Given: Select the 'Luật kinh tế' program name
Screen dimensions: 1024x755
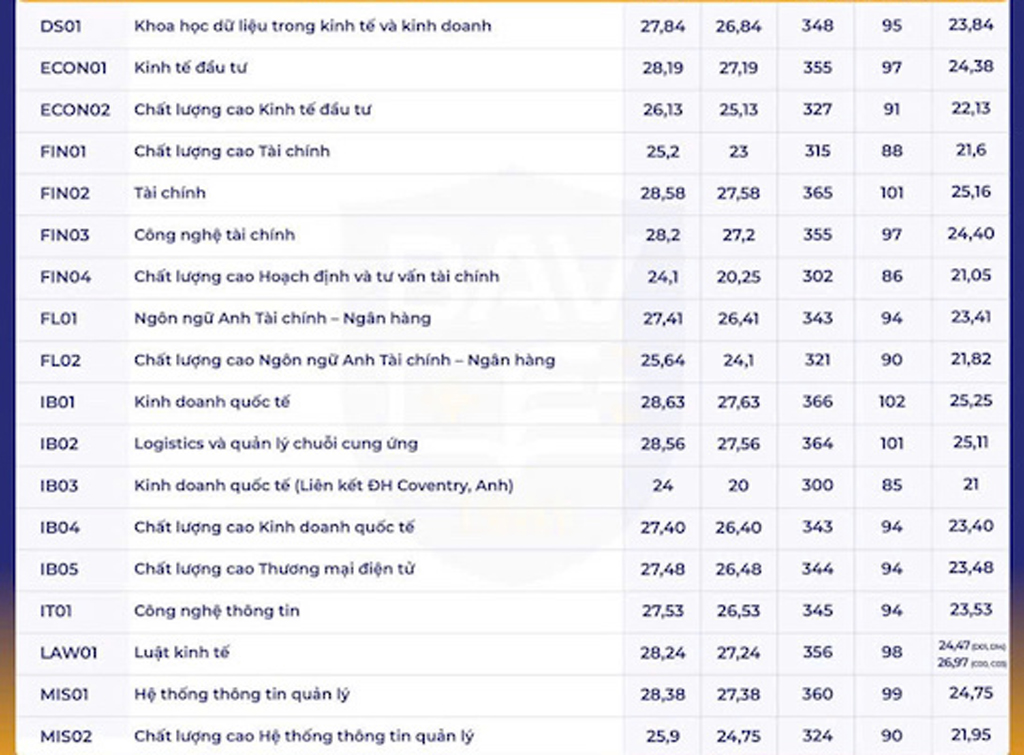Looking at the screenshot, I should tap(182, 653).
